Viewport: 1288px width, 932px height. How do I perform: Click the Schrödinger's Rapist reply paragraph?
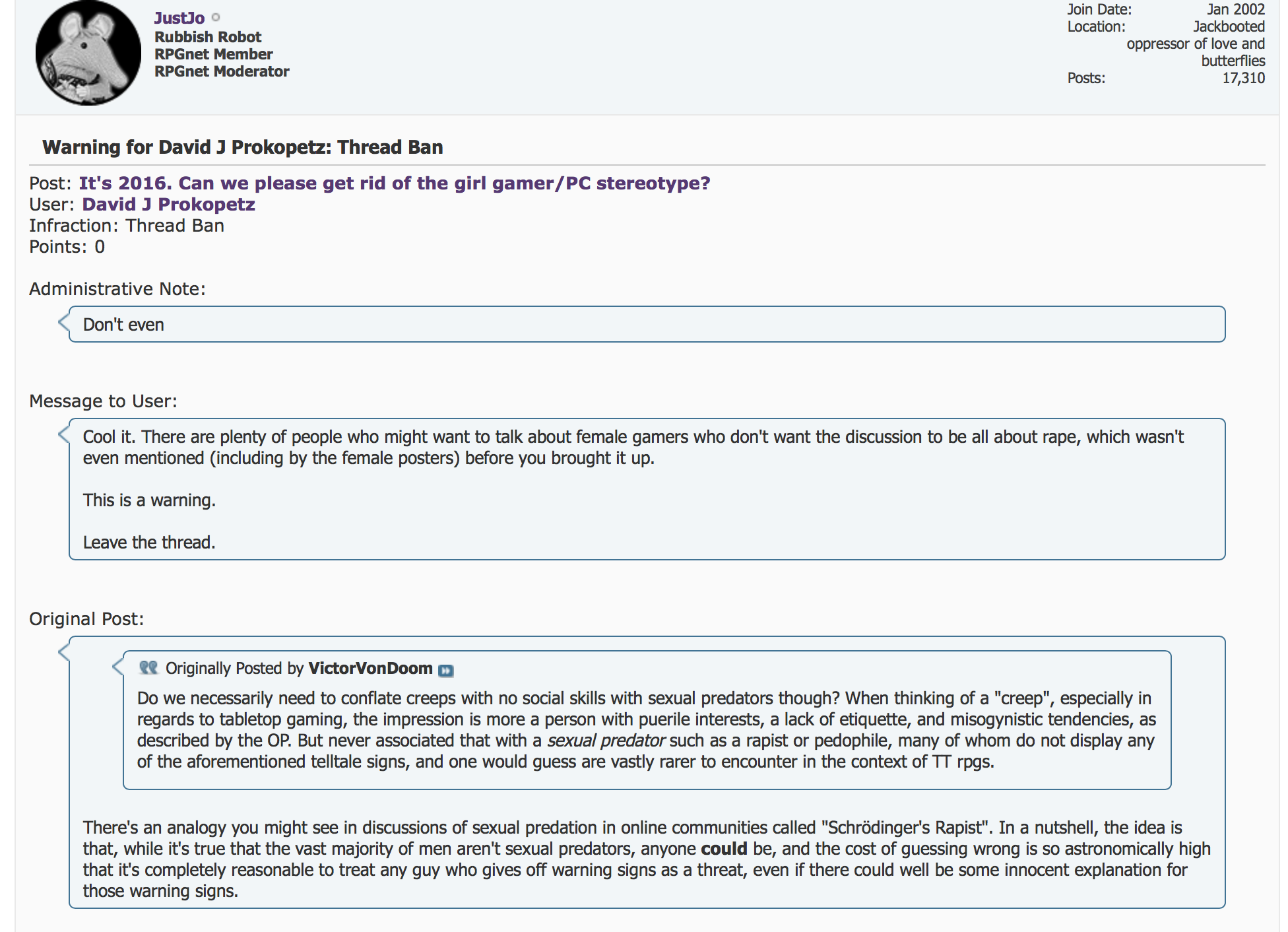coord(647,859)
